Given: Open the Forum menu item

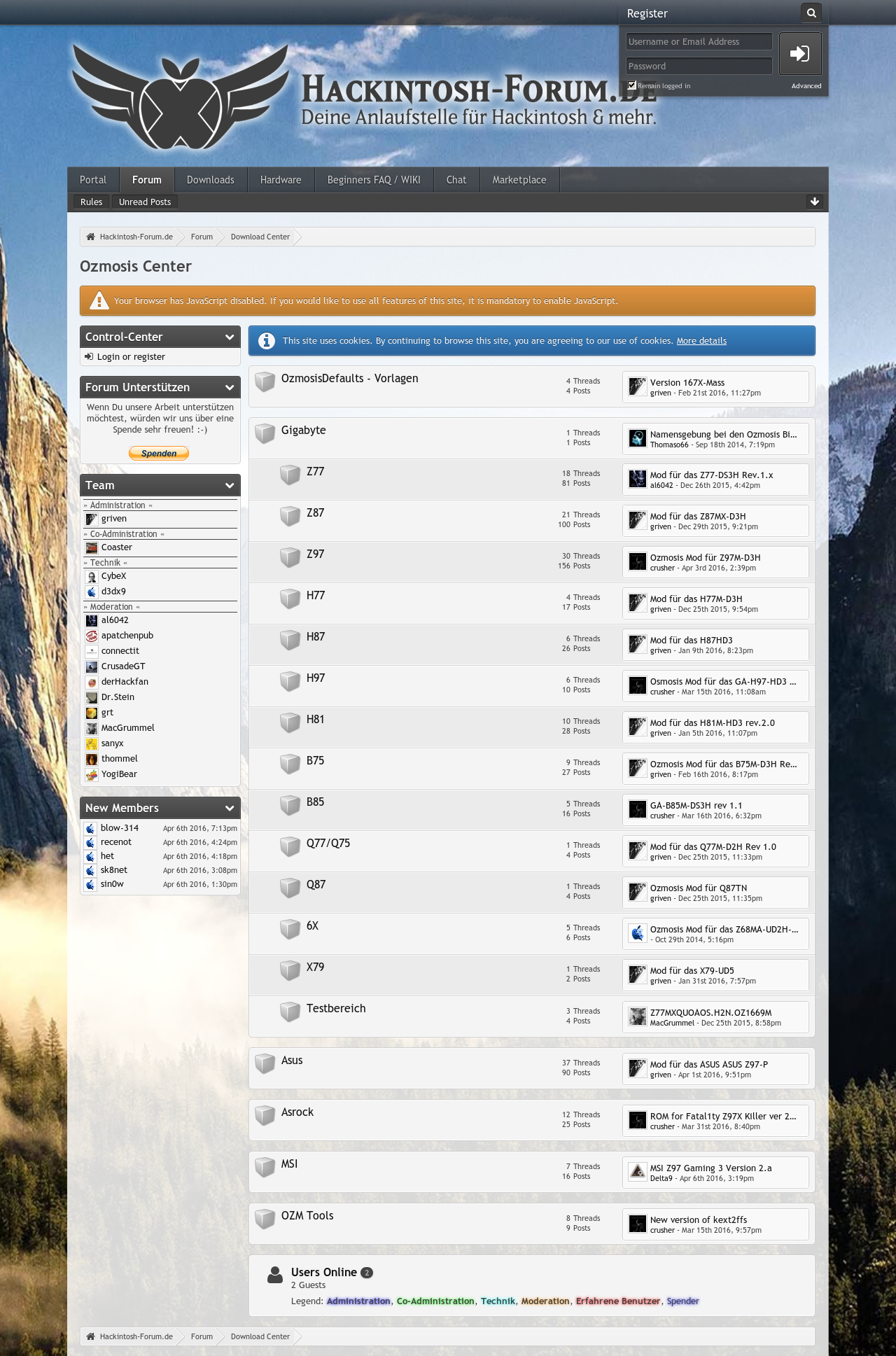Looking at the screenshot, I should tap(147, 180).
